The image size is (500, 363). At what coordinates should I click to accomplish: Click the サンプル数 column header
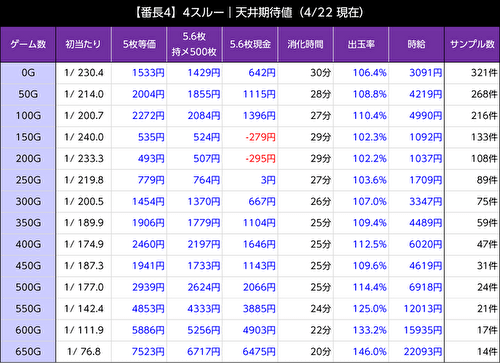[472, 44]
